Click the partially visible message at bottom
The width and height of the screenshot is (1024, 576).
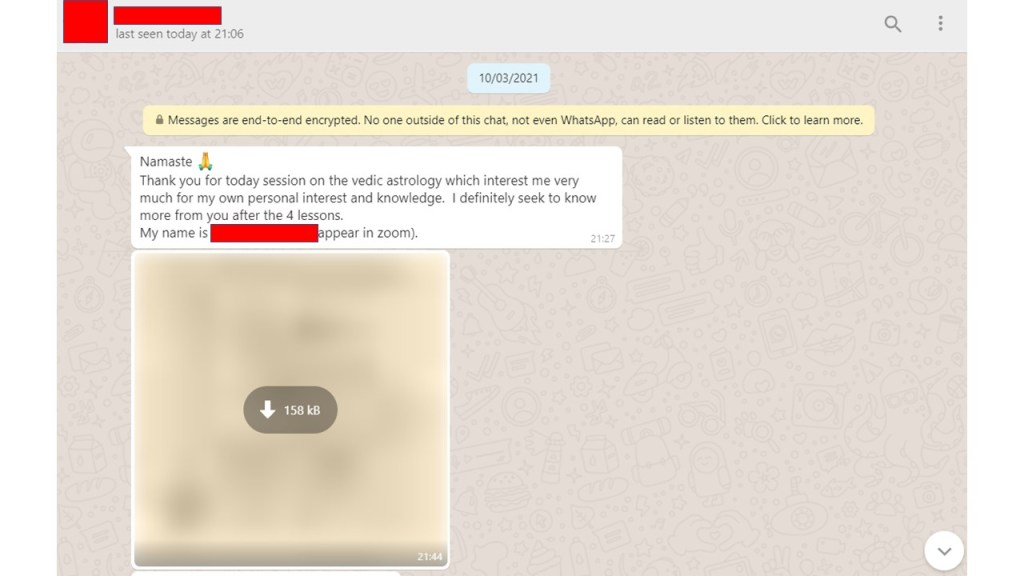click(x=265, y=573)
